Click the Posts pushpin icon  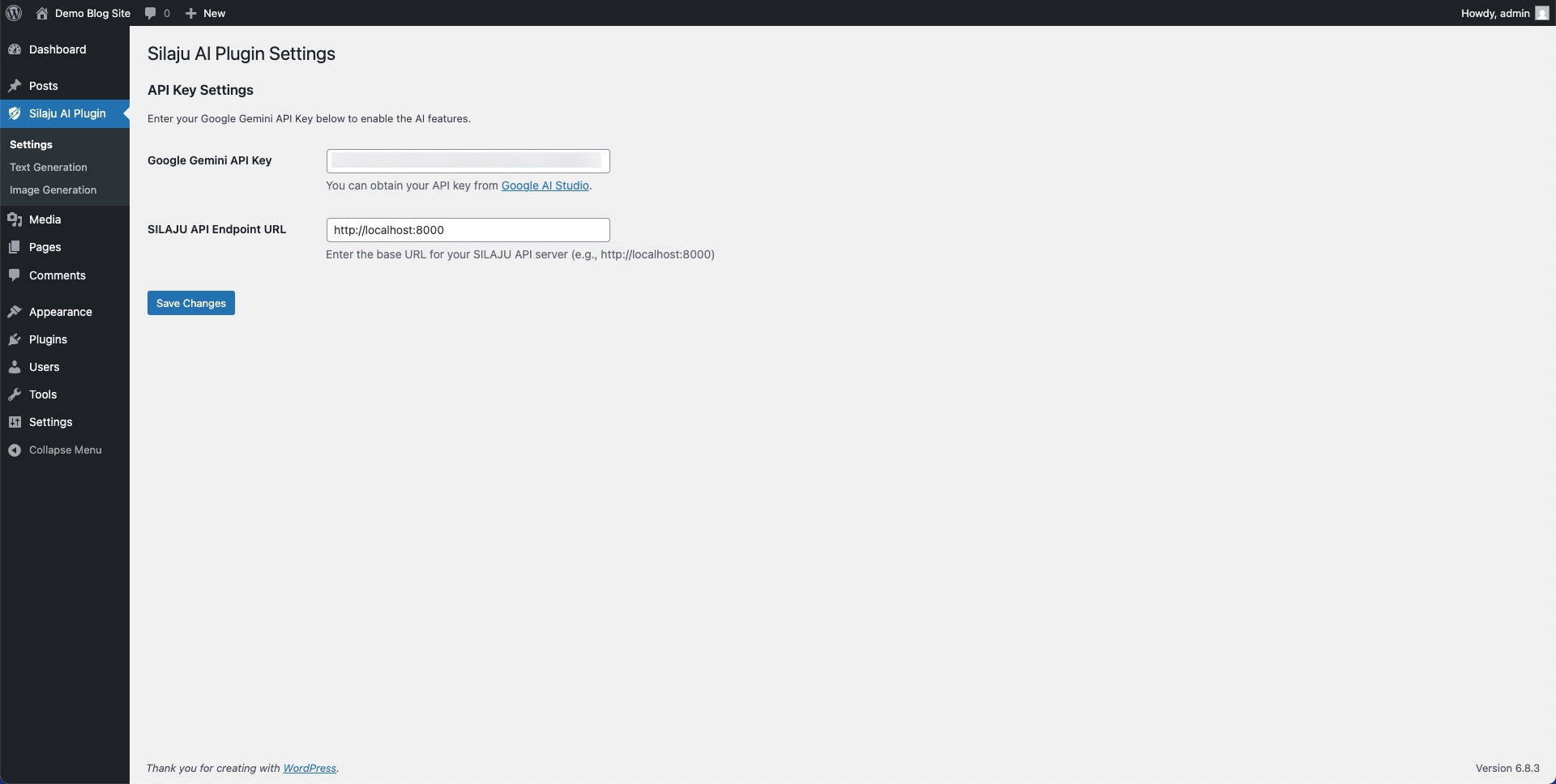pos(15,86)
